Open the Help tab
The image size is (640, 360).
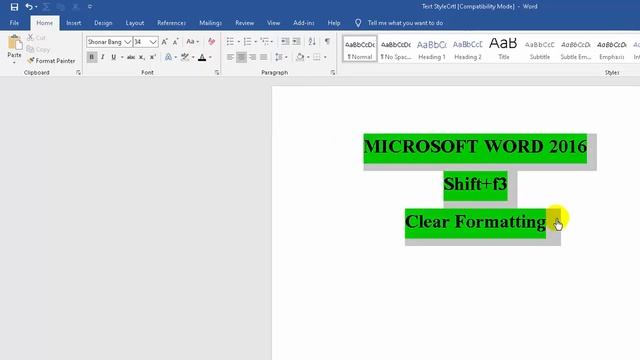click(334, 23)
